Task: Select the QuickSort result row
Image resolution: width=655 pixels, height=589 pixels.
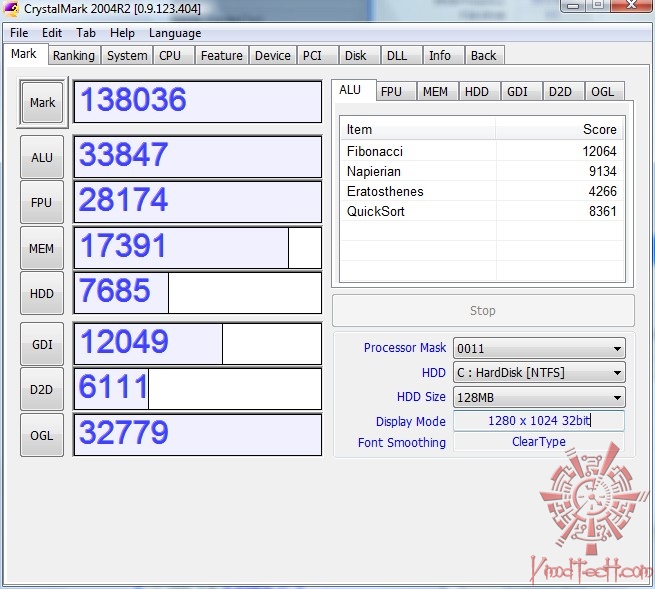Action: point(482,211)
